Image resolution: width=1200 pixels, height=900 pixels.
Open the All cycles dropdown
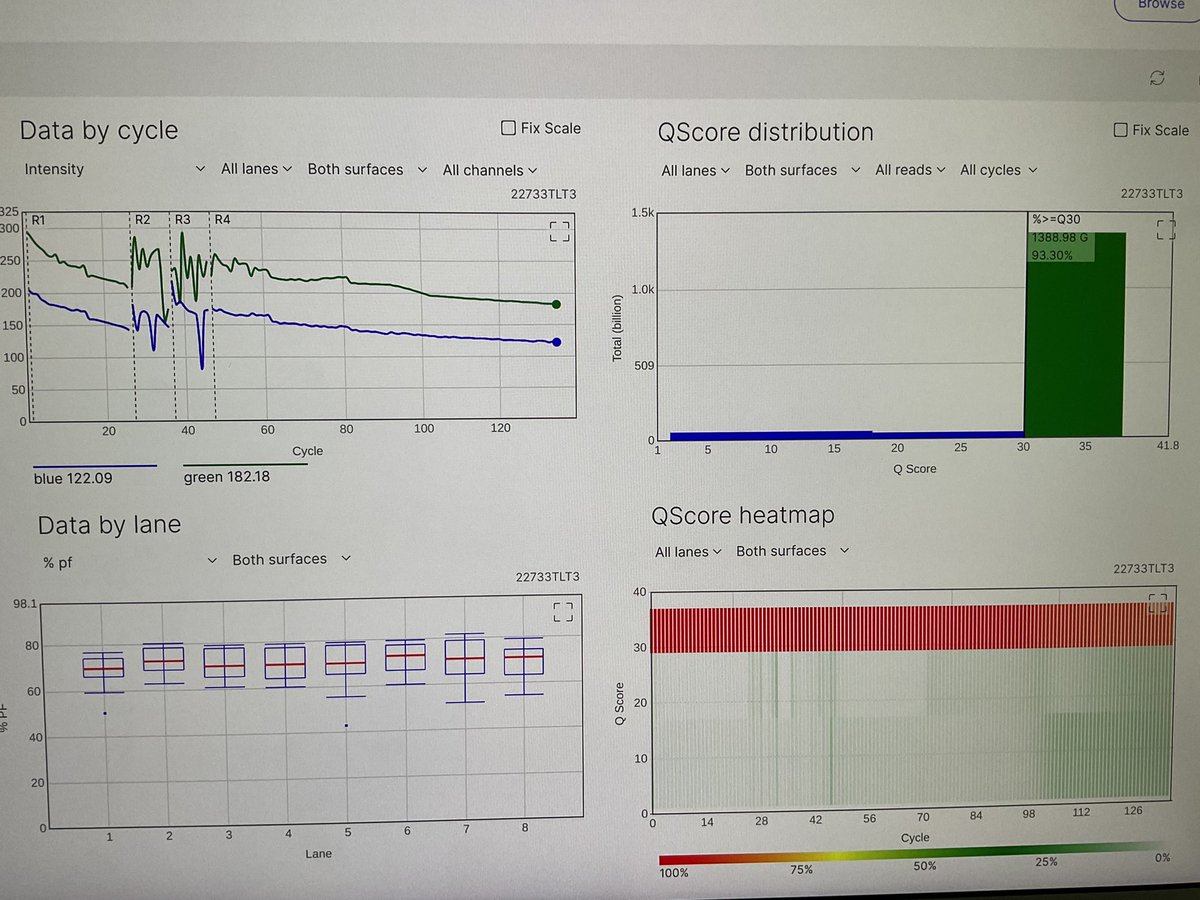(998, 170)
